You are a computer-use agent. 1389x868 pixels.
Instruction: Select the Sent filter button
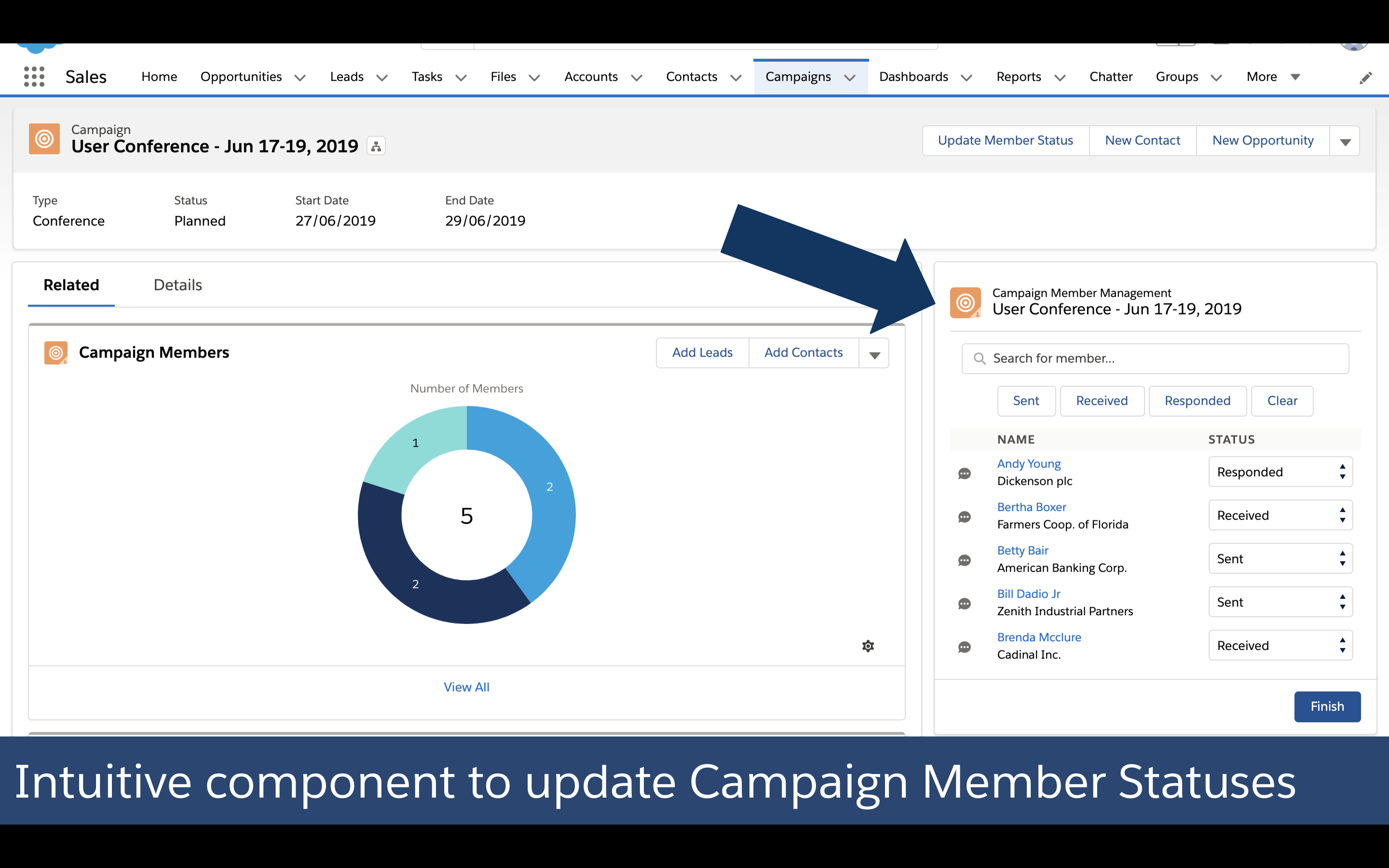[x=1024, y=400]
